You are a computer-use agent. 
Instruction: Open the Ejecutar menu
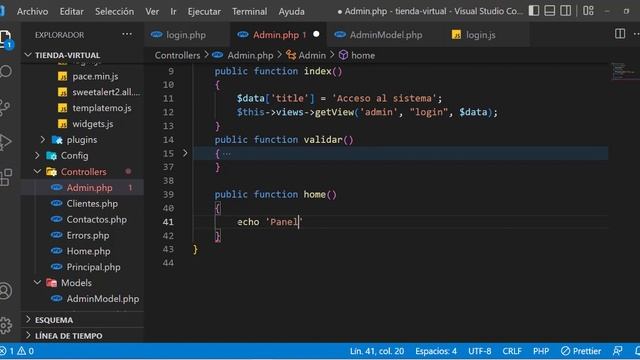tap(204, 11)
